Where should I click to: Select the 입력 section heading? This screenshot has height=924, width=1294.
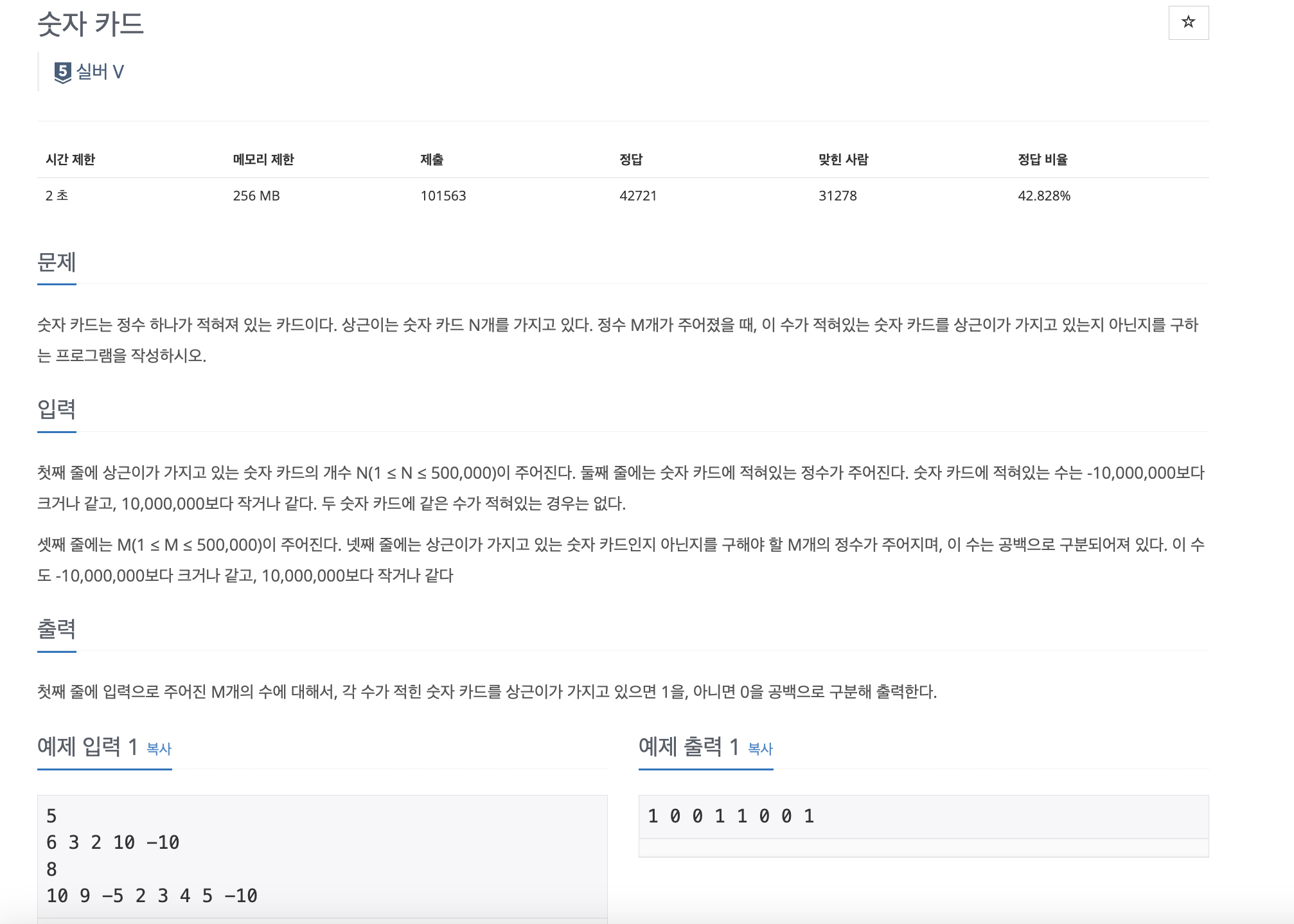(57, 409)
